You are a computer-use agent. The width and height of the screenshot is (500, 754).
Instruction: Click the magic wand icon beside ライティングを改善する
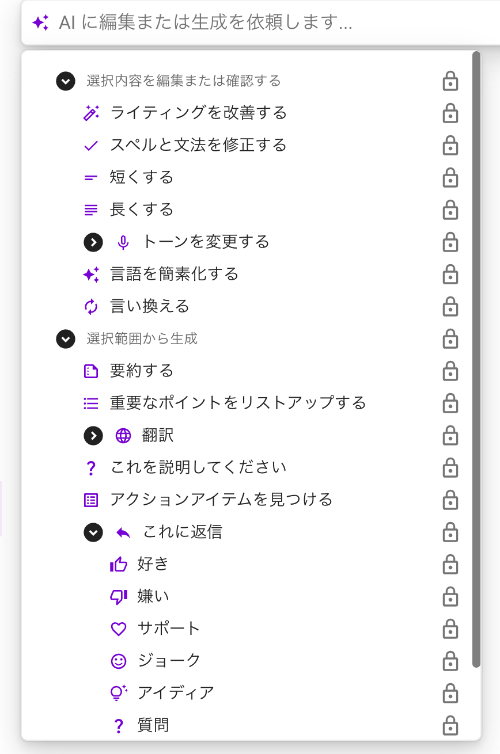click(91, 113)
